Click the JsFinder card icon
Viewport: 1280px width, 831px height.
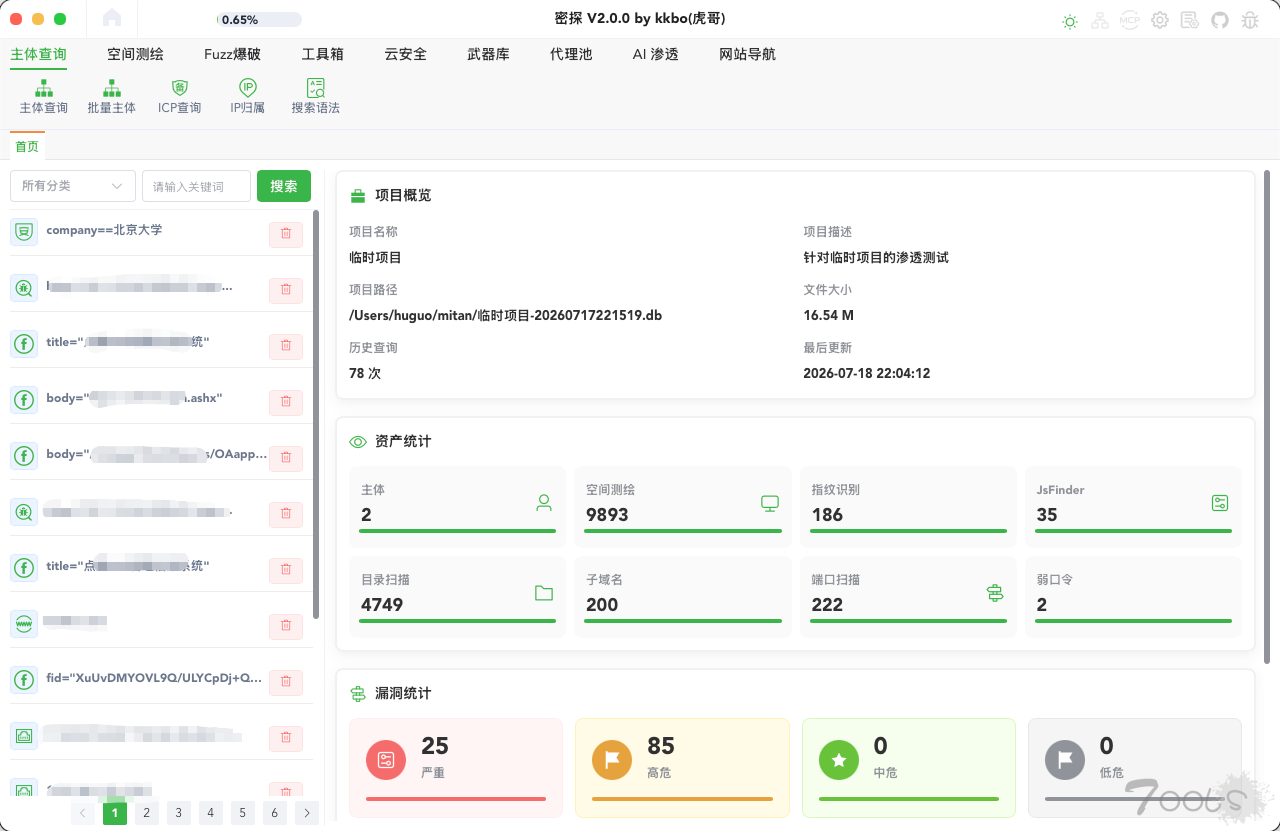point(1220,503)
